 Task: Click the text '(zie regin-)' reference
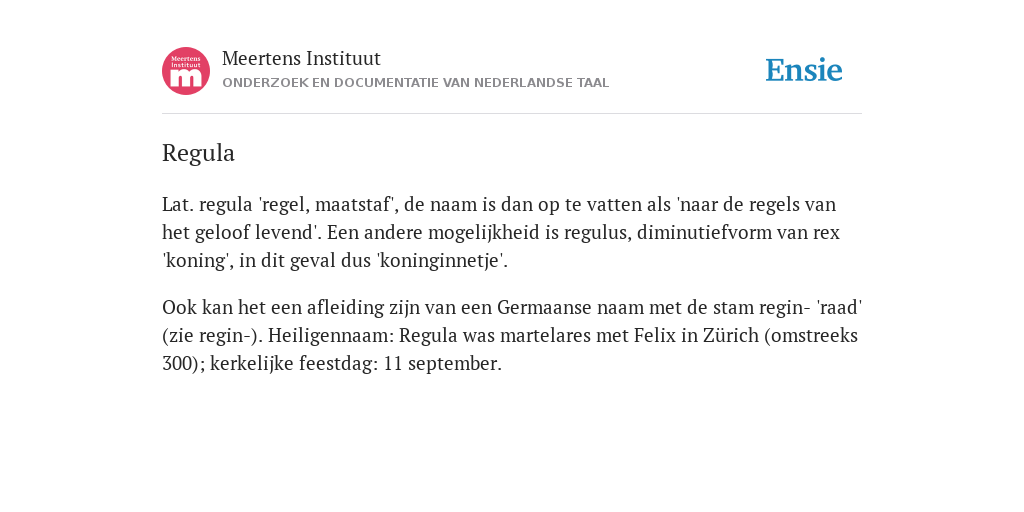pos(212,335)
